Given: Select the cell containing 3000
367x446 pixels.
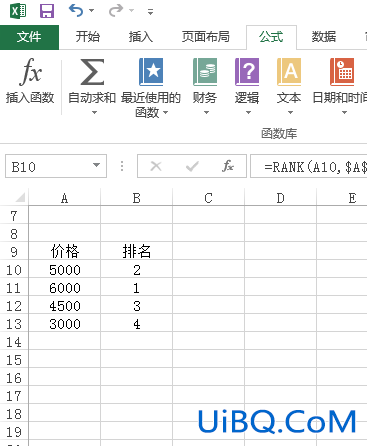Looking at the screenshot, I should coord(65,324).
